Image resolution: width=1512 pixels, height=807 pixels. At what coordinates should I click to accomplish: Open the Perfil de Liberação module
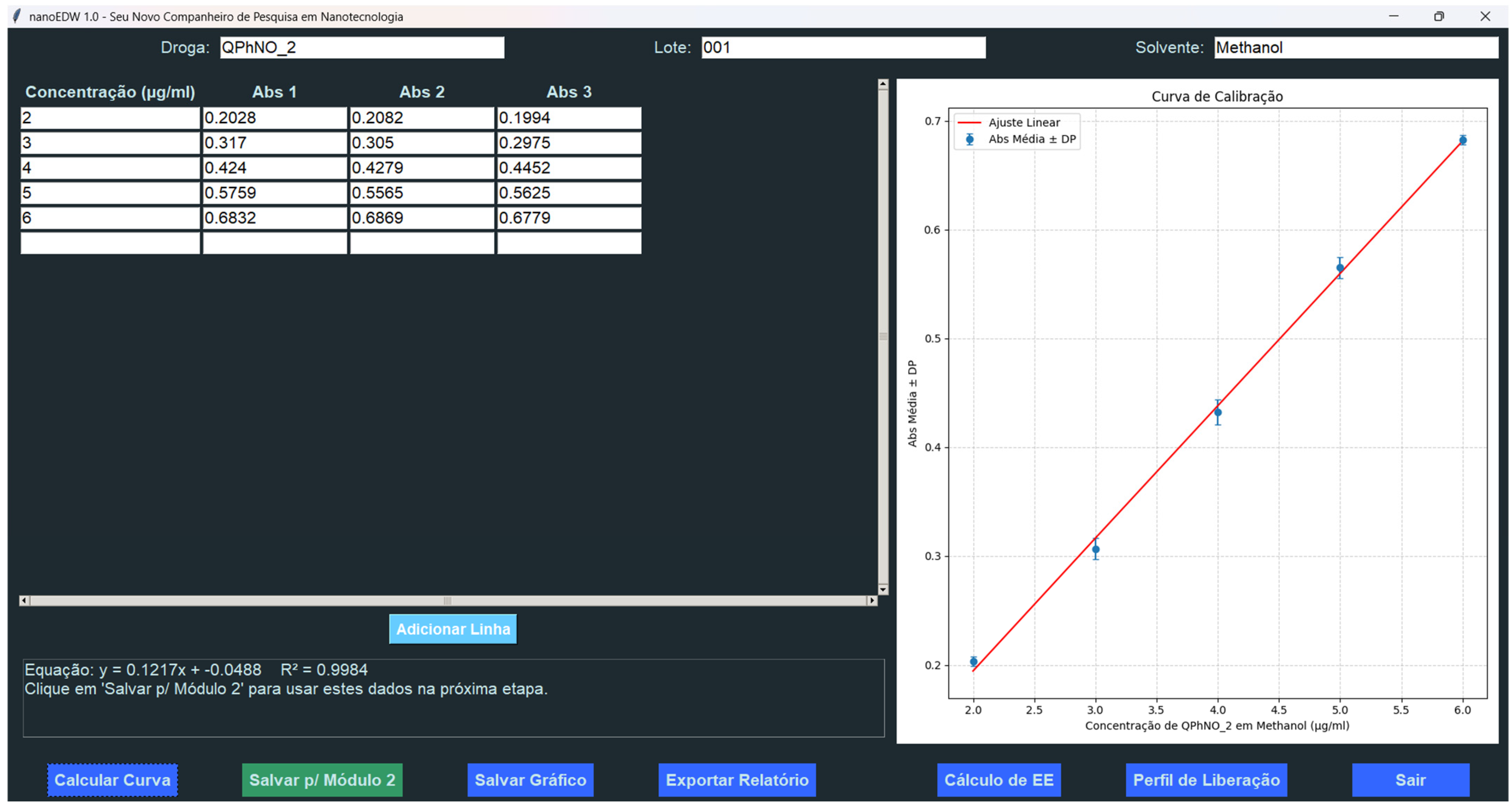[1206, 780]
